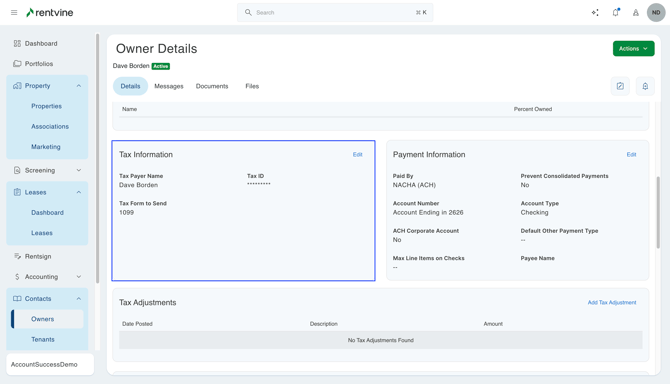The height and width of the screenshot is (384, 670).
Task: Click the Contacts book icon
Action: coord(17,299)
